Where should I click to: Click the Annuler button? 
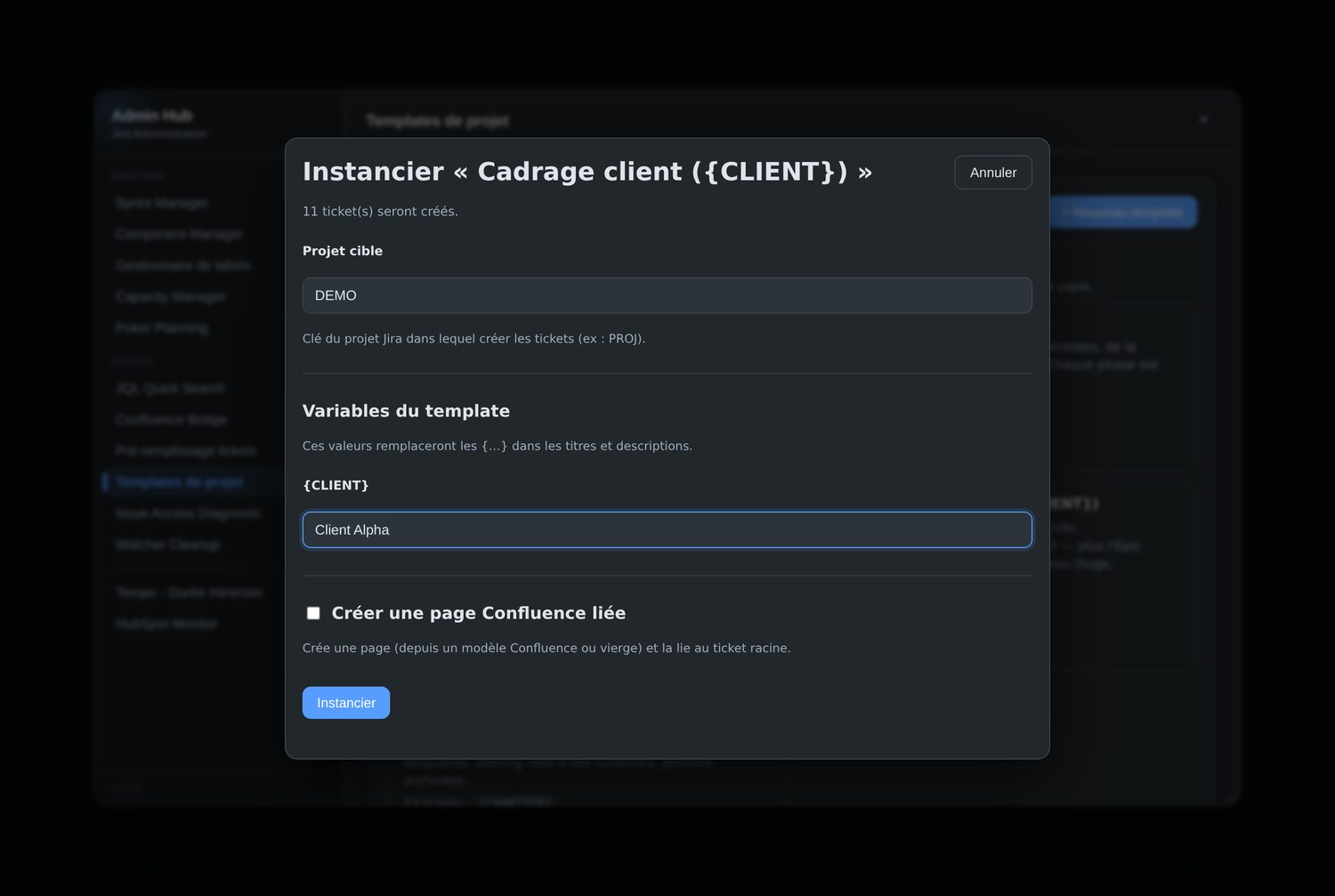(992, 173)
